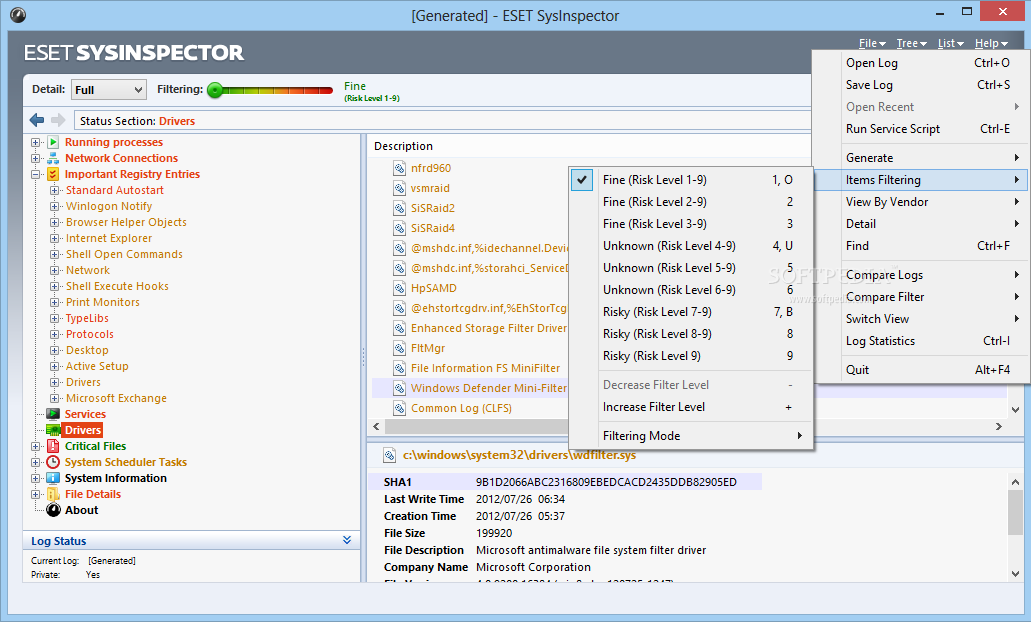This screenshot has height=622, width=1031.
Task: Choose Find from the menu
Action: (x=921, y=246)
